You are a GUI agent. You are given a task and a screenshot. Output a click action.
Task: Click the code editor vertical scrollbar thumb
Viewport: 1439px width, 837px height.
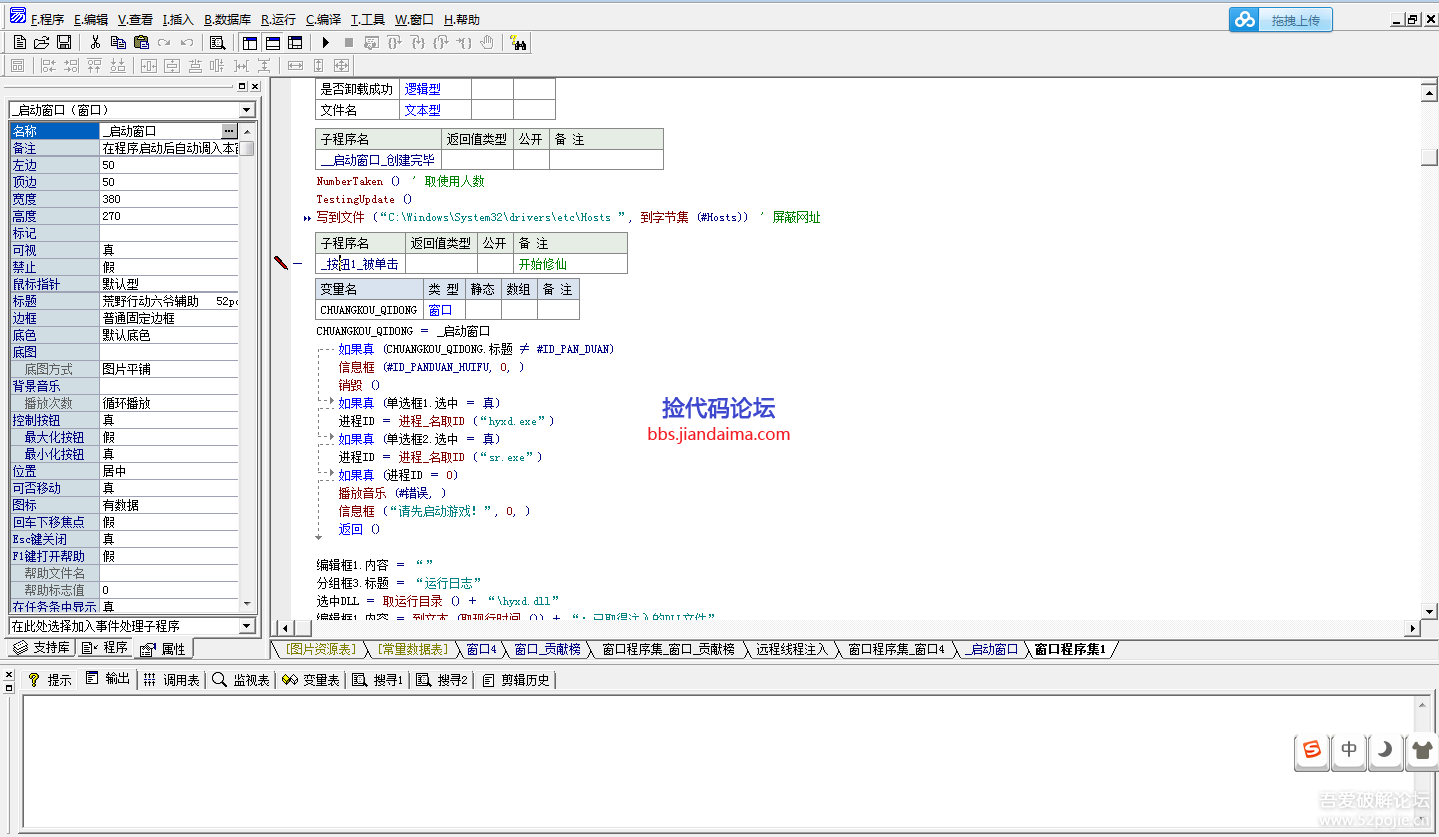click(1430, 158)
